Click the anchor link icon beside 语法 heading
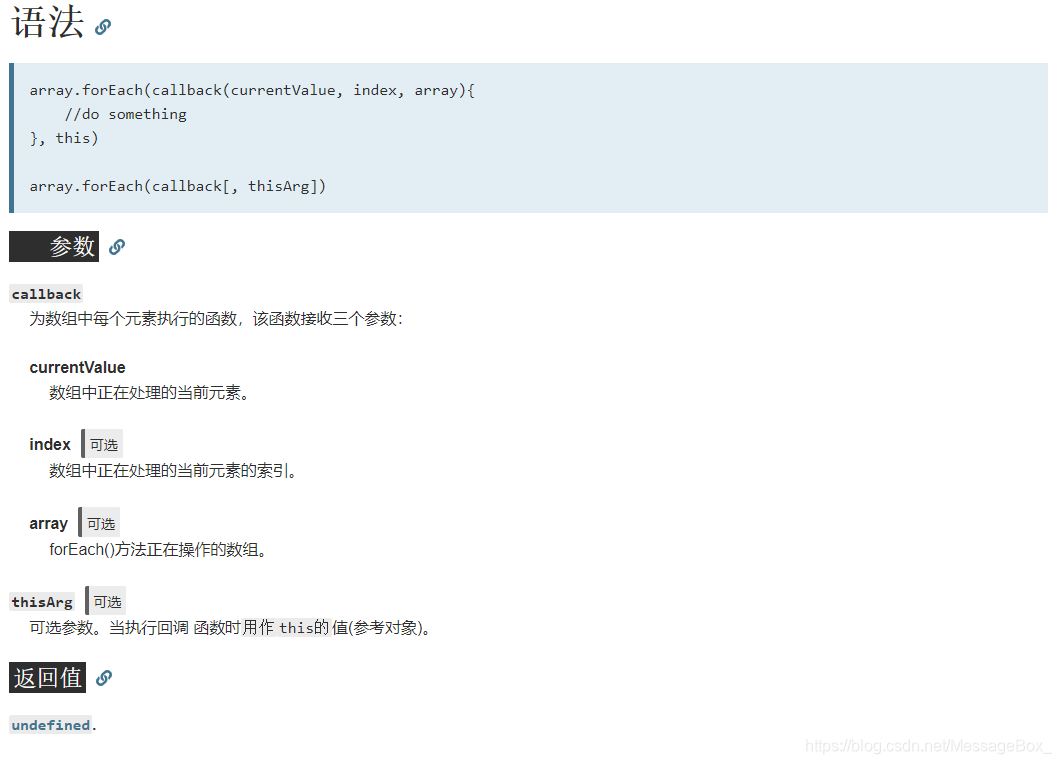This screenshot has height=764, width=1061. click(x=101, y=26)
